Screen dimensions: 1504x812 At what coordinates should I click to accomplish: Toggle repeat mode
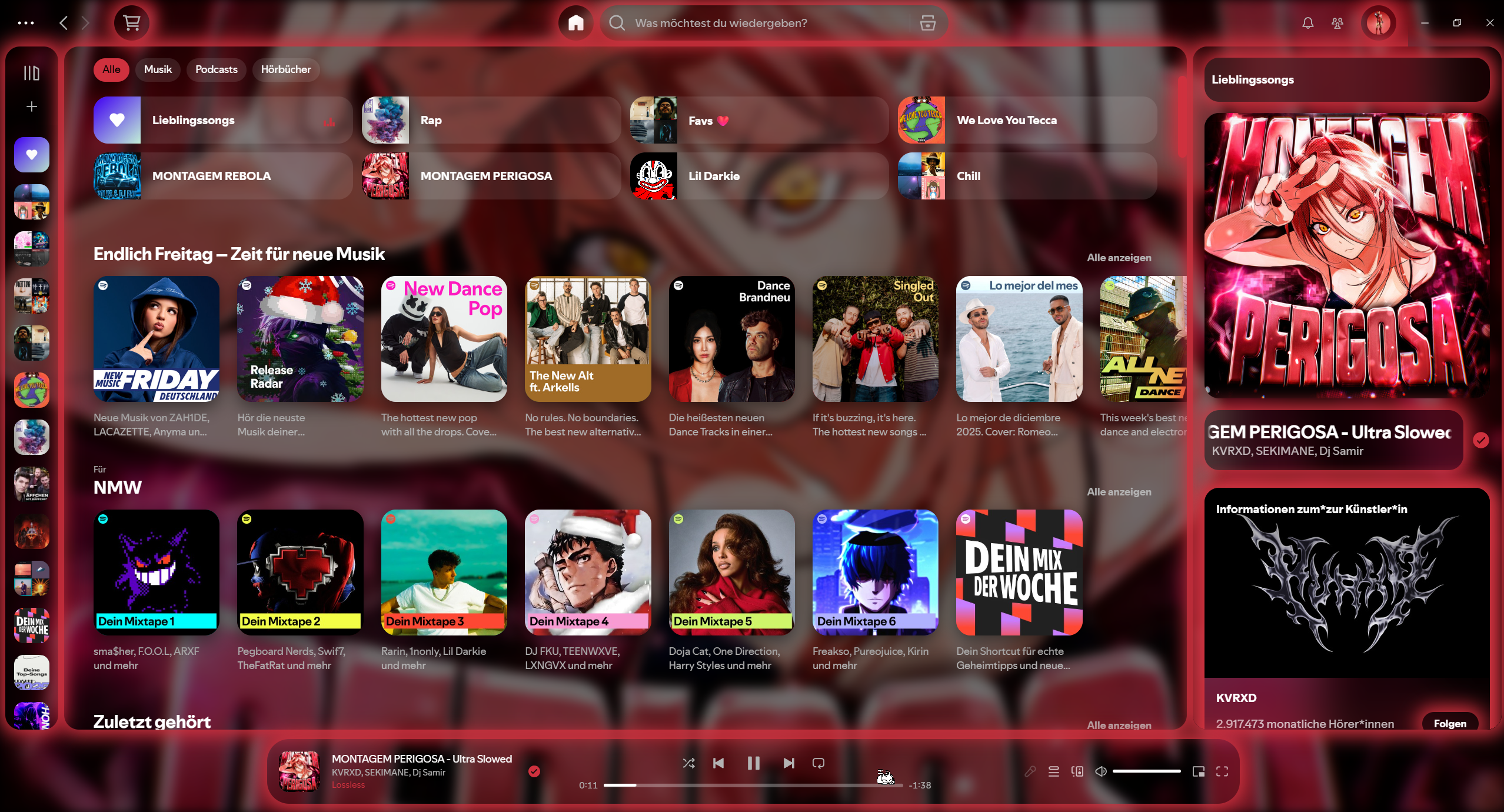point(818,763)
